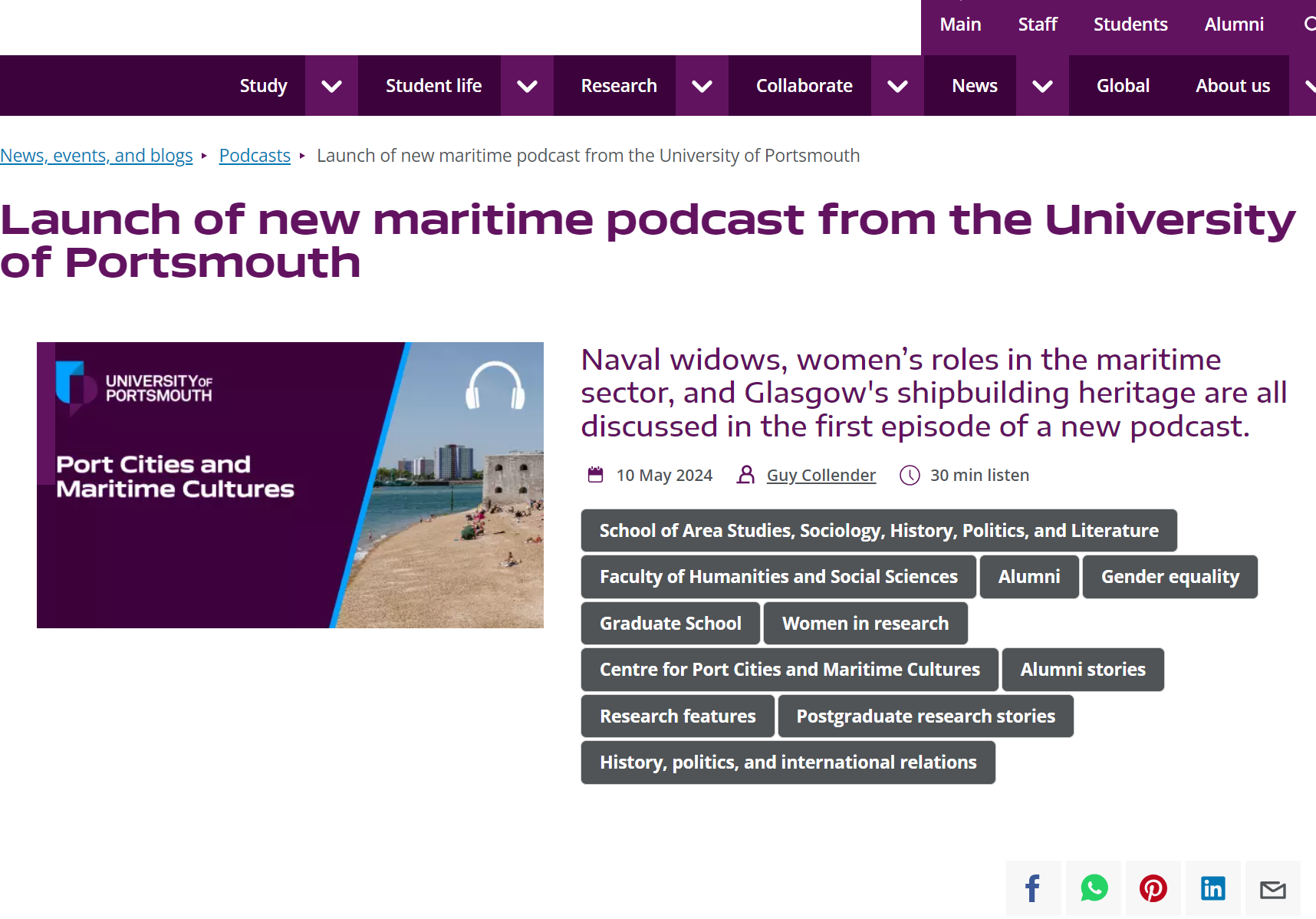Open the About us navigation item
This screenshot has height=919, width=1316.
(1232, 86)
